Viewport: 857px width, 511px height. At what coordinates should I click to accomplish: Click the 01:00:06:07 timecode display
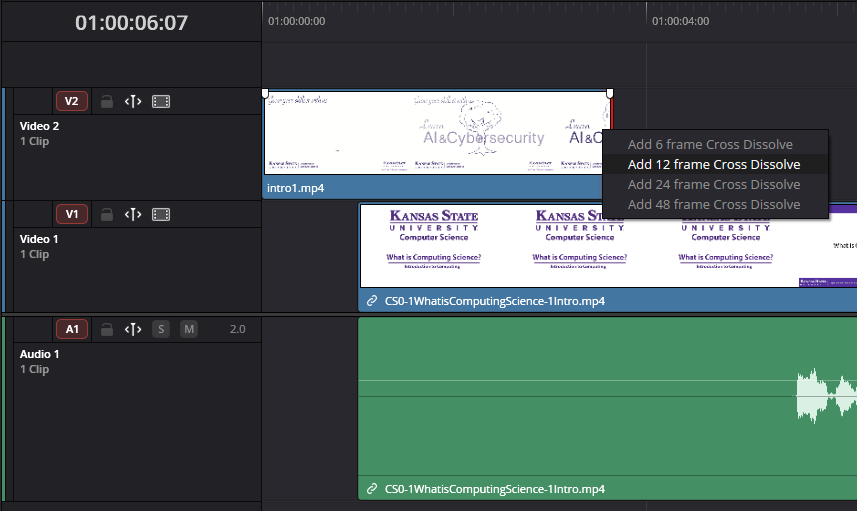[131, 22]
